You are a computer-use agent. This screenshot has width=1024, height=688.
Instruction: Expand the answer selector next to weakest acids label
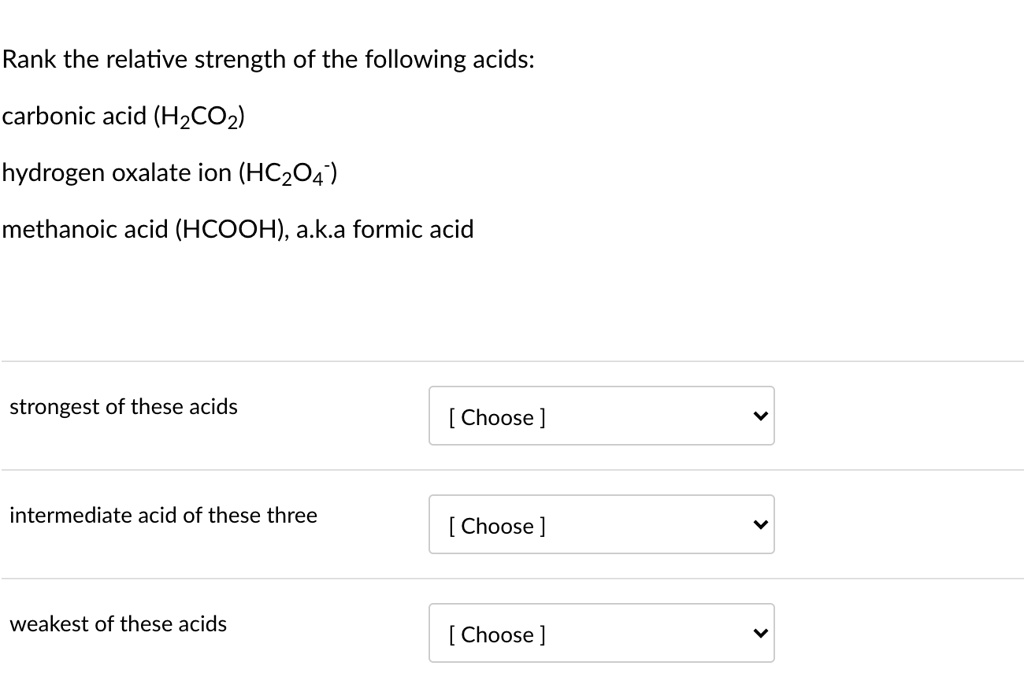[600, 631]
